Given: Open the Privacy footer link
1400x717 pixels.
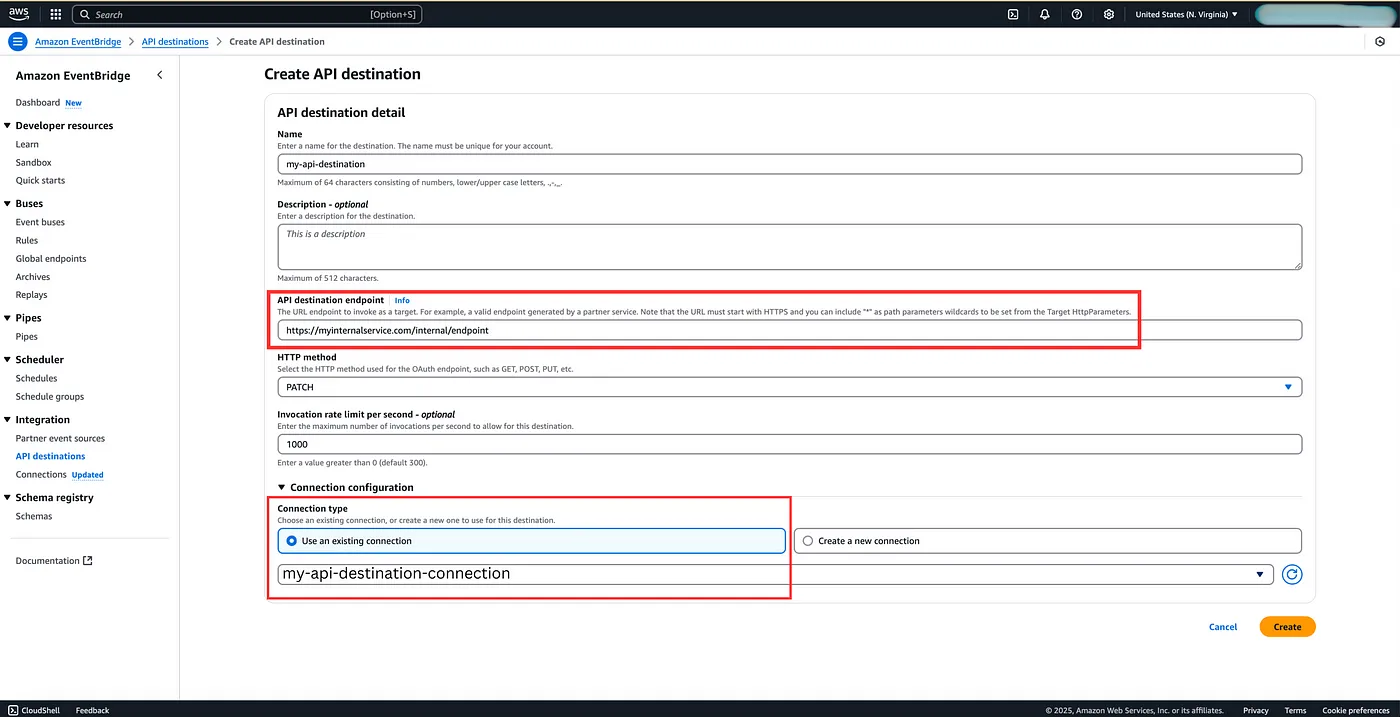Looking at the screenshot, I should pyautogui.click(x=1256, y=710).
